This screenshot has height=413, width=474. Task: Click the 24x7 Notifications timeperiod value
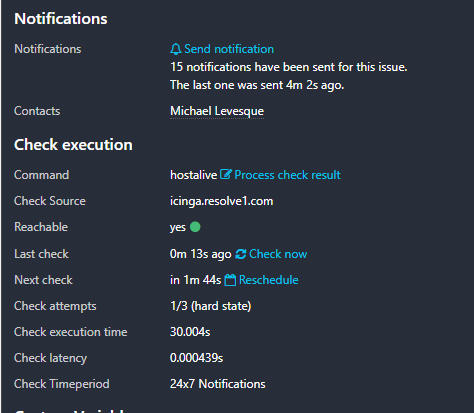(218, 384)
